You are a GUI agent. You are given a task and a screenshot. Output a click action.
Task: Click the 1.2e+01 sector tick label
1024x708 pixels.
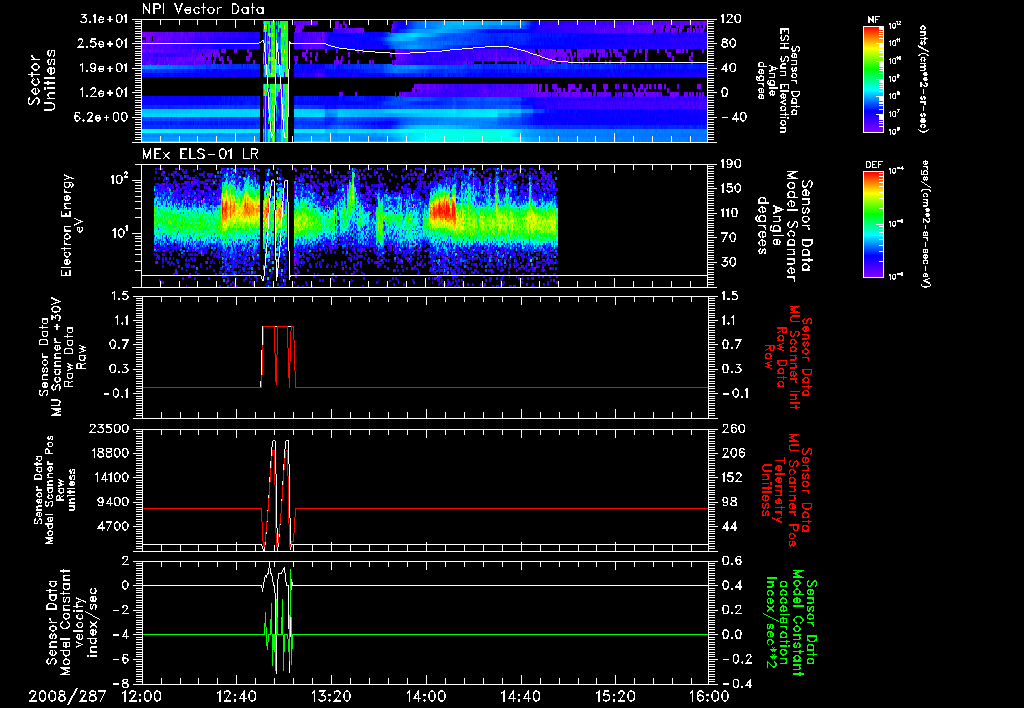coord(105,93)
